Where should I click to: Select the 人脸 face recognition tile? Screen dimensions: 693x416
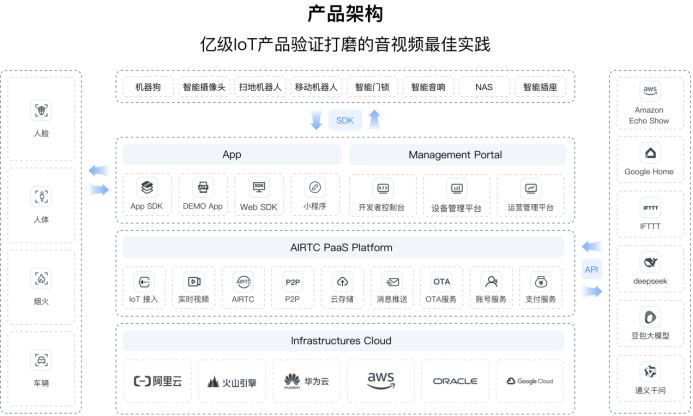coord(42,116)
